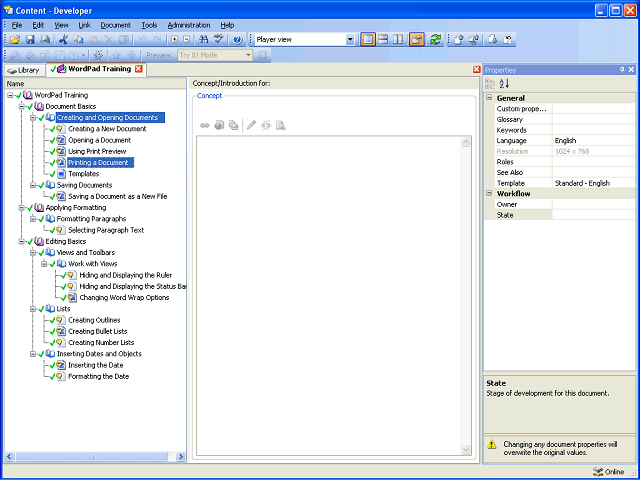Toggle the horizontal split layout button
Viewport: 640px width, 480px height.
coord(383,40)
